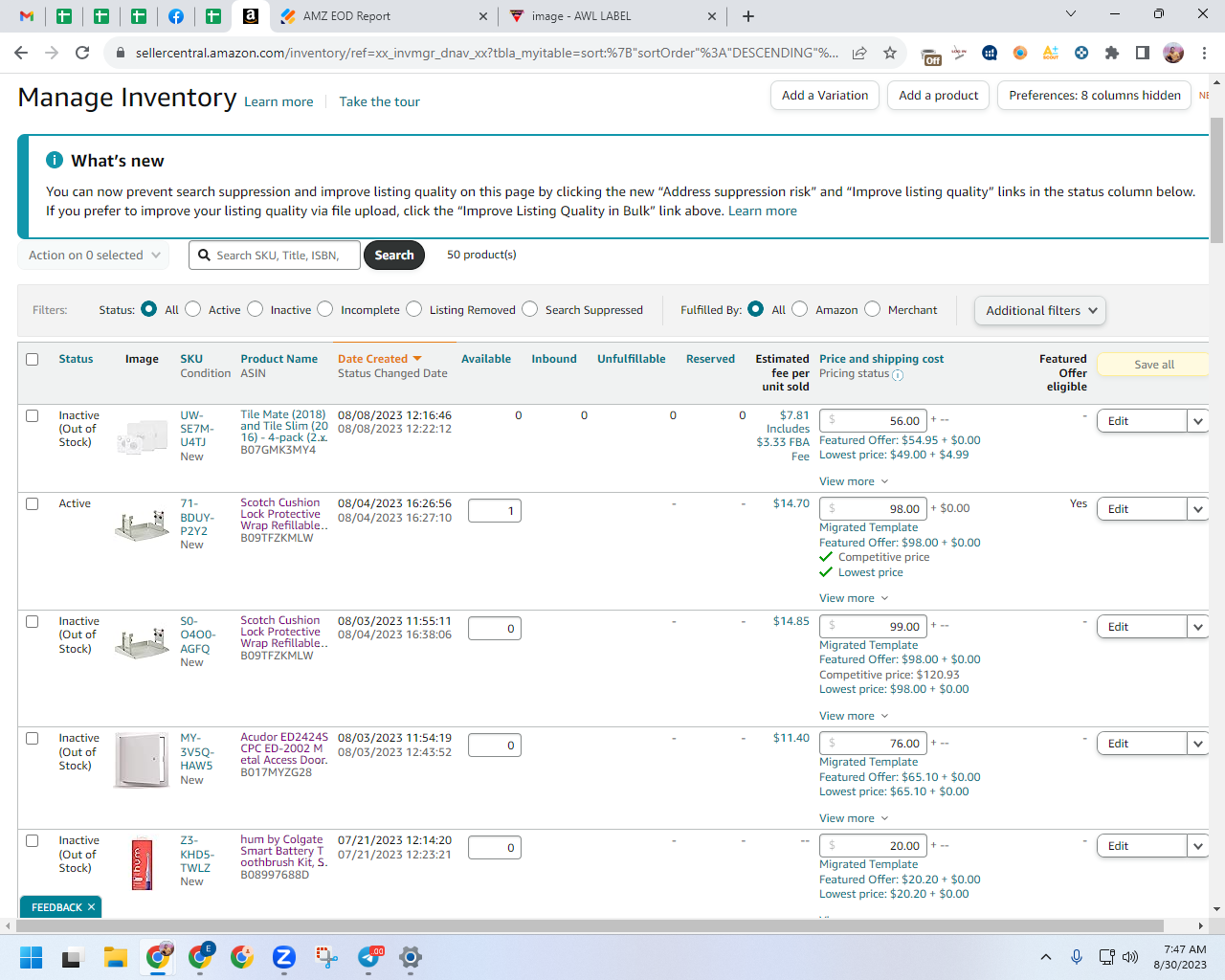Click the Search button

click(x=394, y=256)
